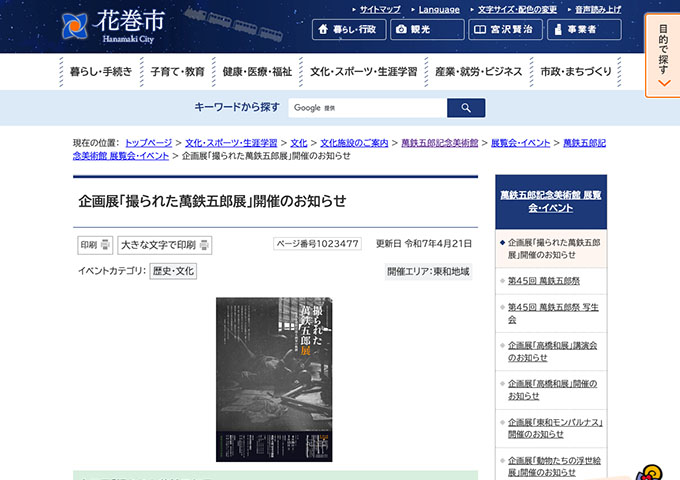Open the 健康・医療・福祉 menu
This screenshot has width=680, height=480.
click(257, 72)
